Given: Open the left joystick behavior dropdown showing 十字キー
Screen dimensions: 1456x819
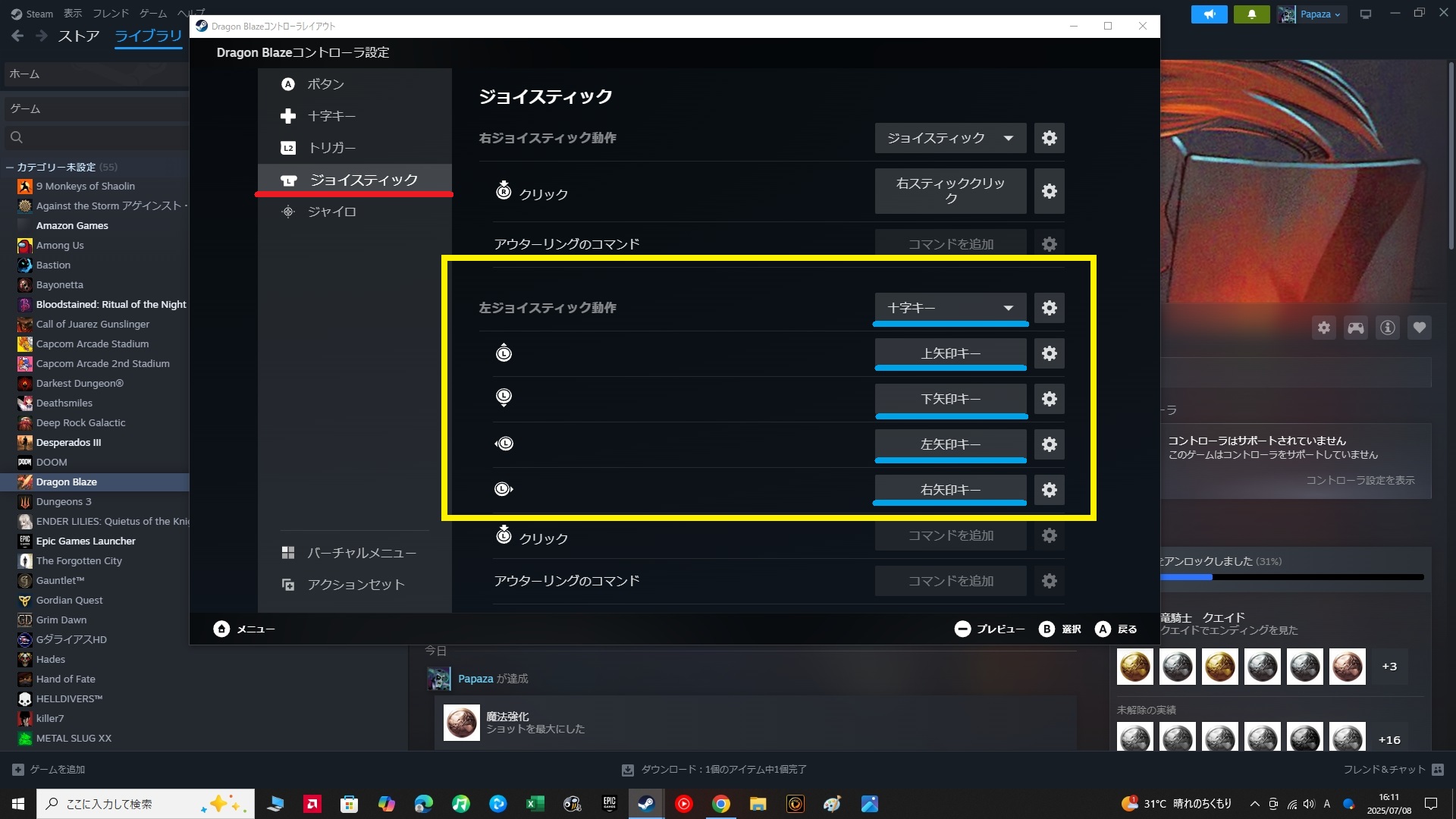Looking at the screenshot, I should (949, 307).
